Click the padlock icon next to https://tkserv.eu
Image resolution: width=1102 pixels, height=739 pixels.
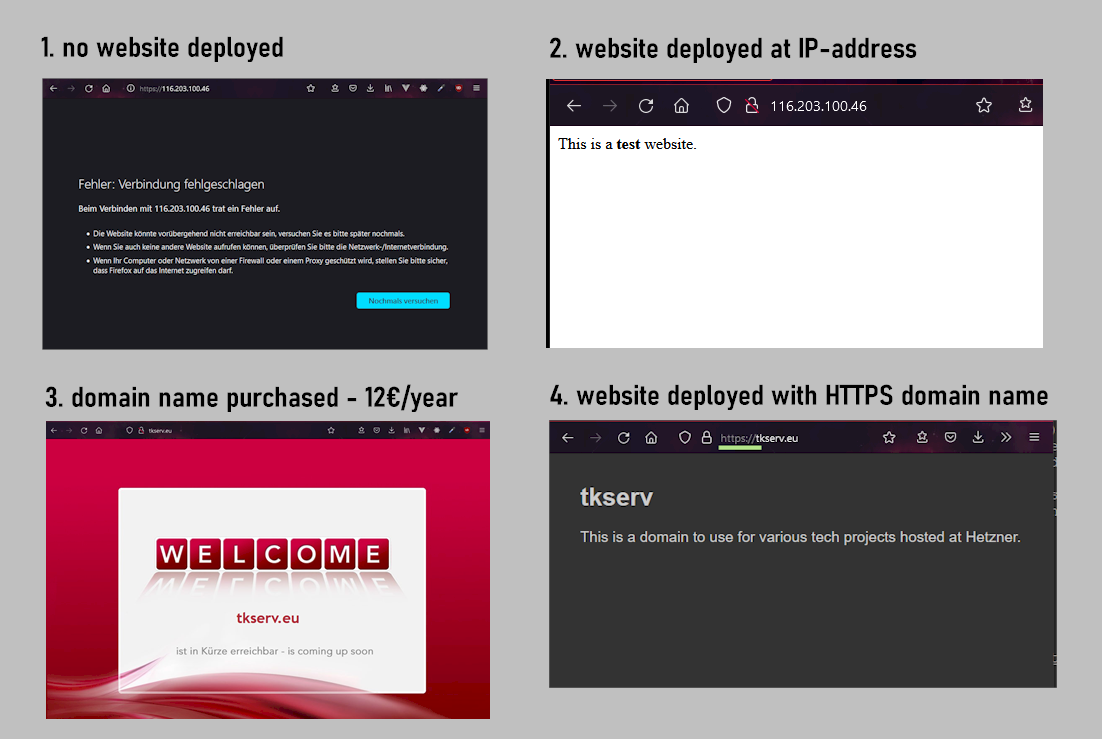[x=706, y=438]
